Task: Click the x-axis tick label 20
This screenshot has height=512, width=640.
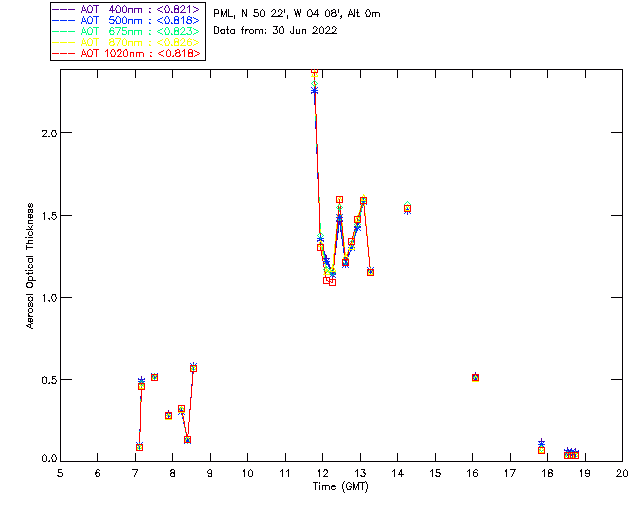Action: (x=622, y=474)
